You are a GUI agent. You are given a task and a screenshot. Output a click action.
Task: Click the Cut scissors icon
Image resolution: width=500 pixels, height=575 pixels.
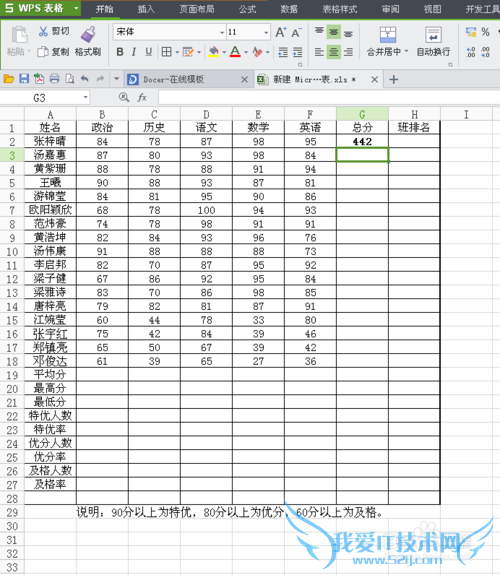coord(43,32)
